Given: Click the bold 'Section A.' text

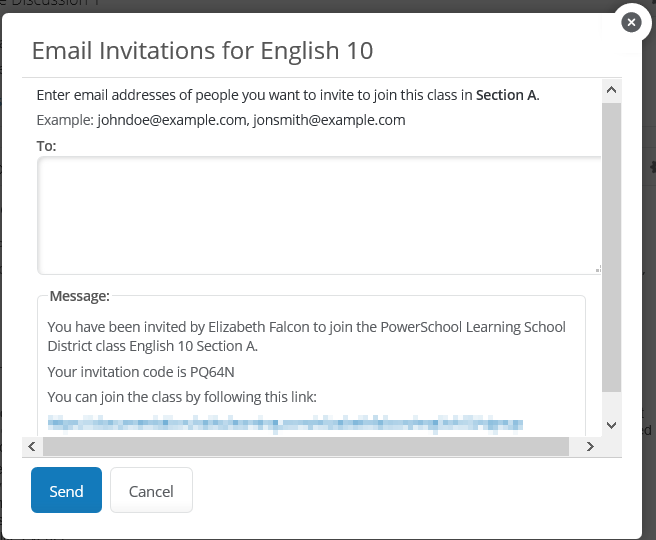Looking at the screenshot, I should point(507,95).
